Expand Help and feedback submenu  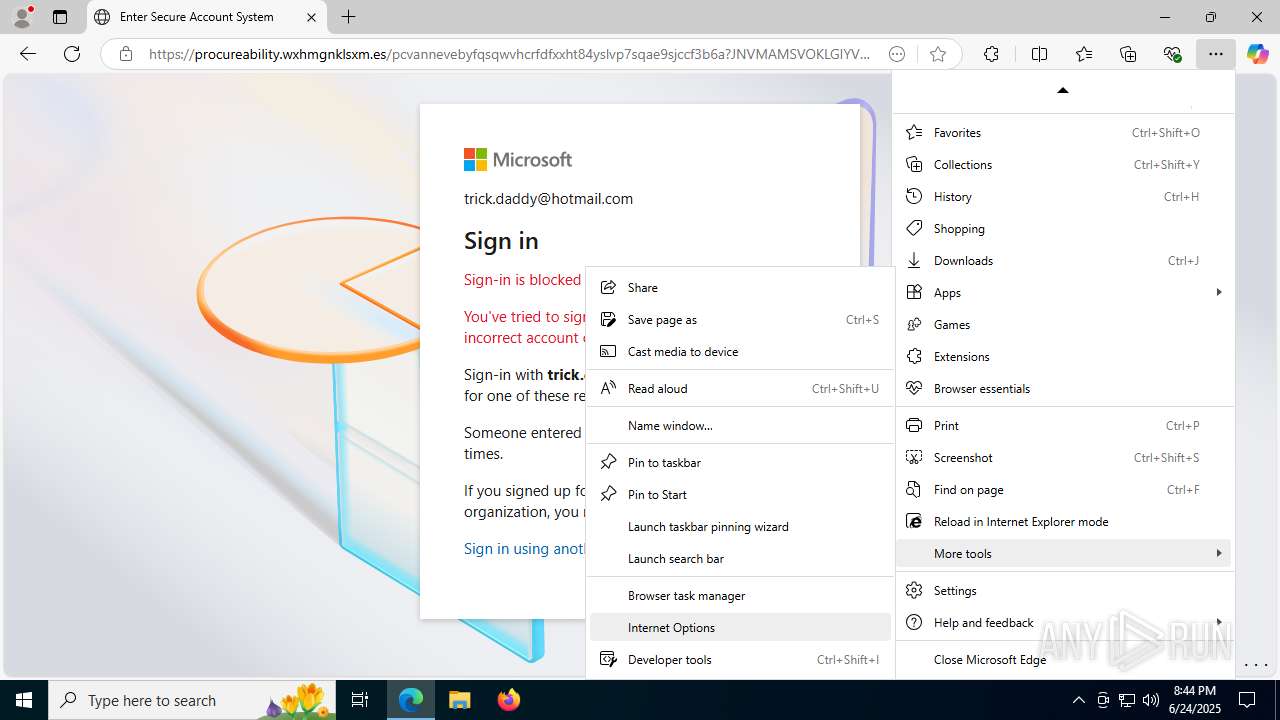(x=1065, y=622)
